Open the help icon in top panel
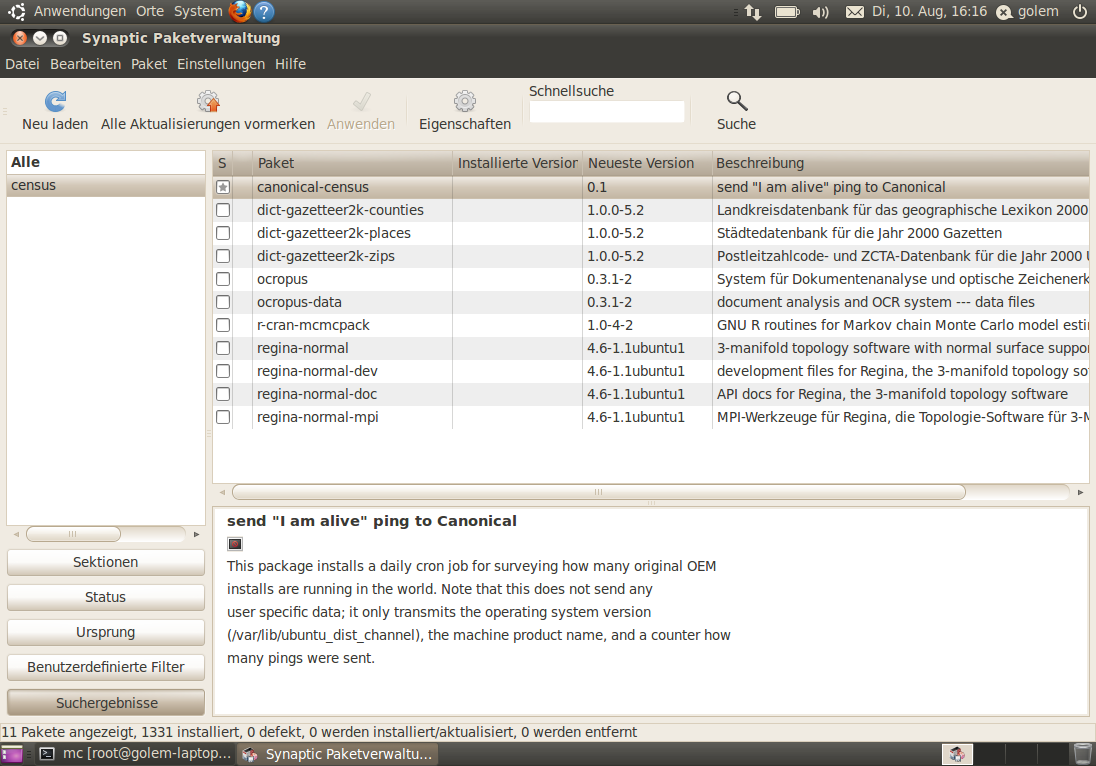The image size is (1096, 766). pyautogui.click(x=264, y=11)
